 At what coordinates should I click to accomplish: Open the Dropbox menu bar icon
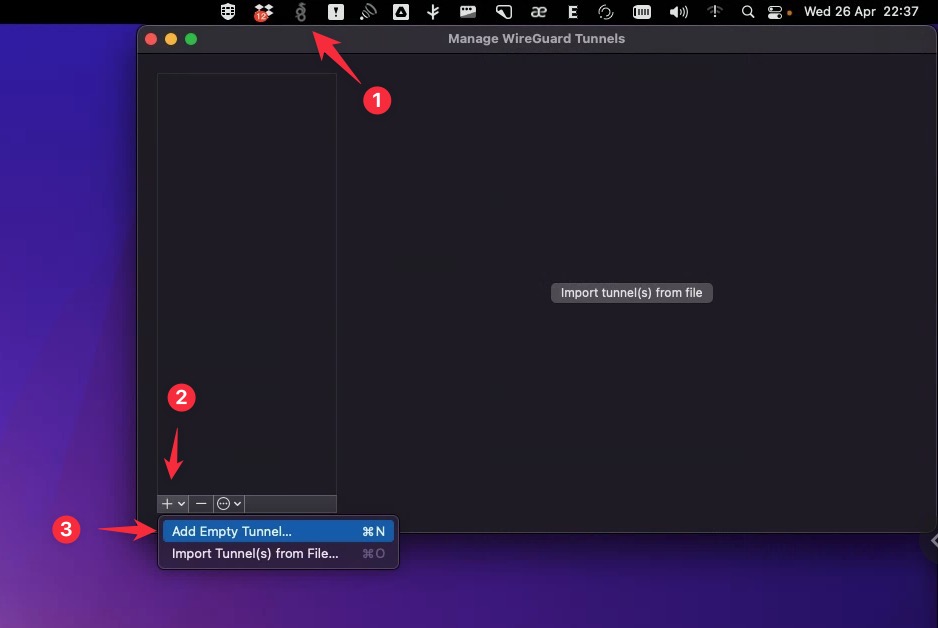tap(263, 12)
